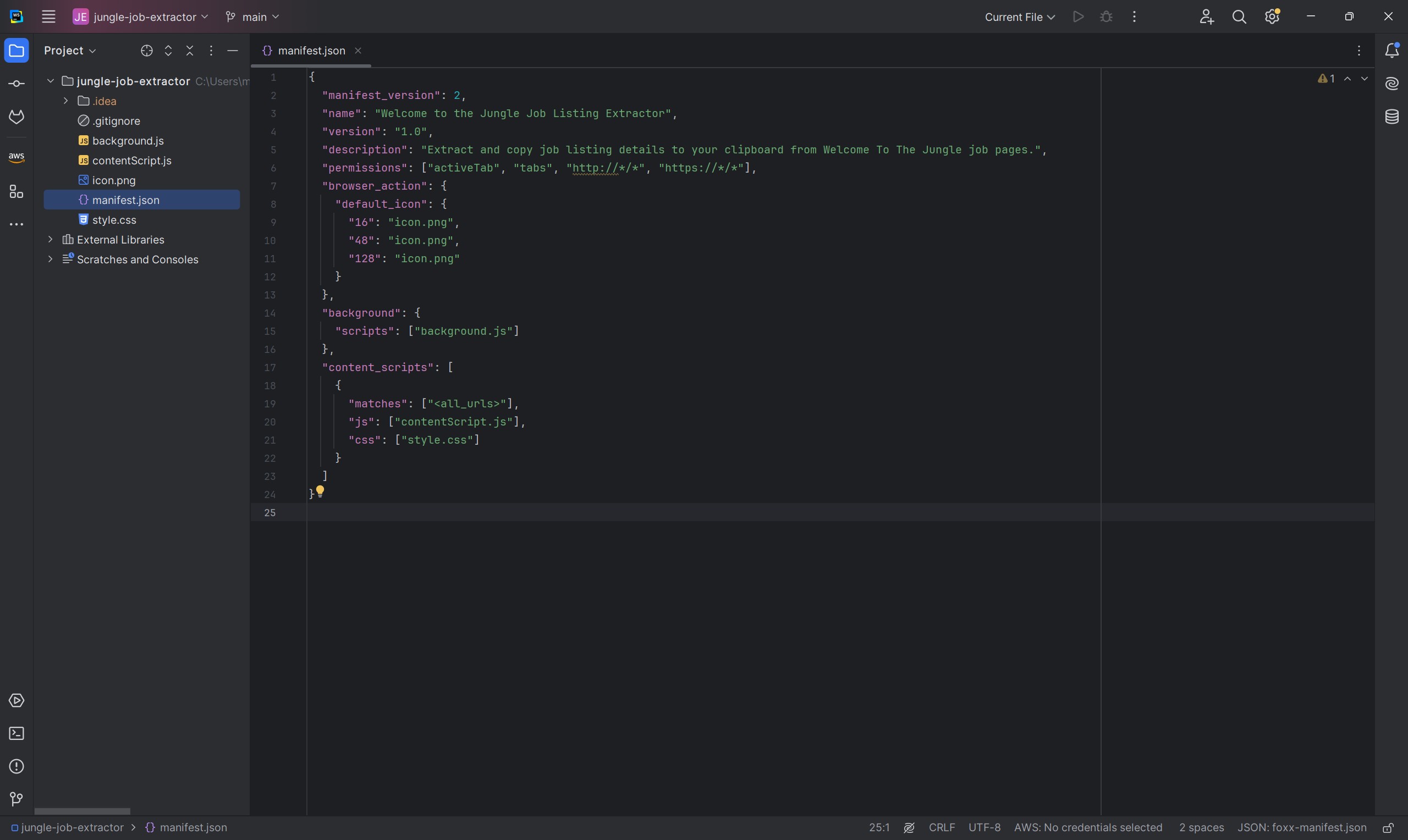Open the main branch dropdown
This screenshot has width=1408, height=840.
coord(252,17)
